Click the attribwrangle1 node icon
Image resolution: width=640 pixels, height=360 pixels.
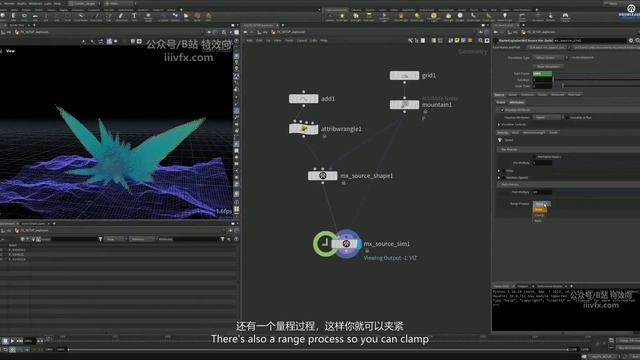coord(303,129)
